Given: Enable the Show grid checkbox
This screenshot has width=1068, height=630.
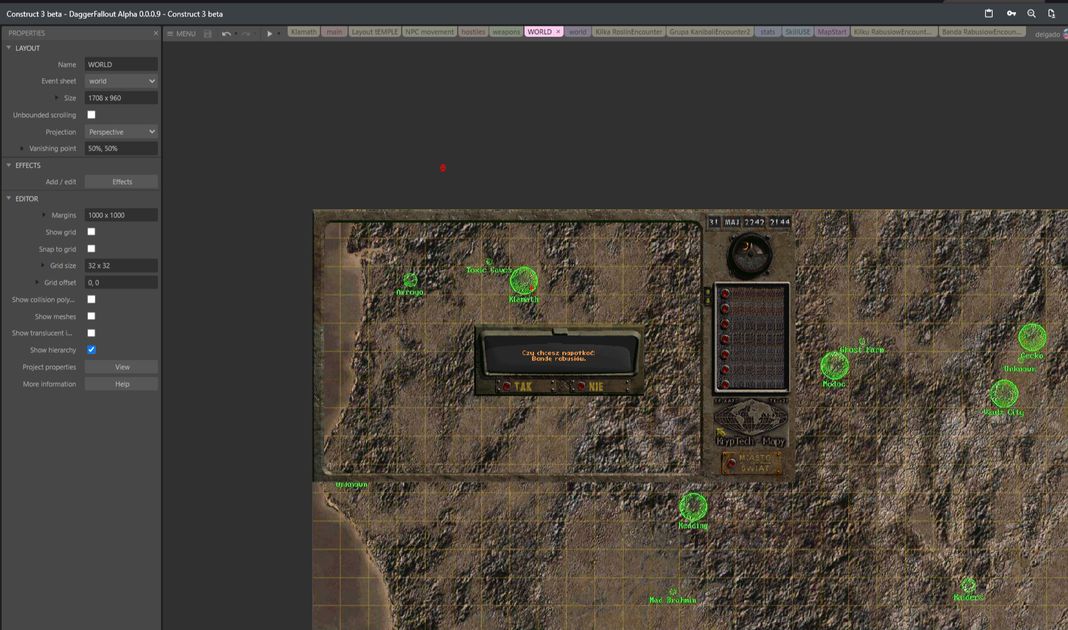Looking at the screenshot, I should pos(91,232).
